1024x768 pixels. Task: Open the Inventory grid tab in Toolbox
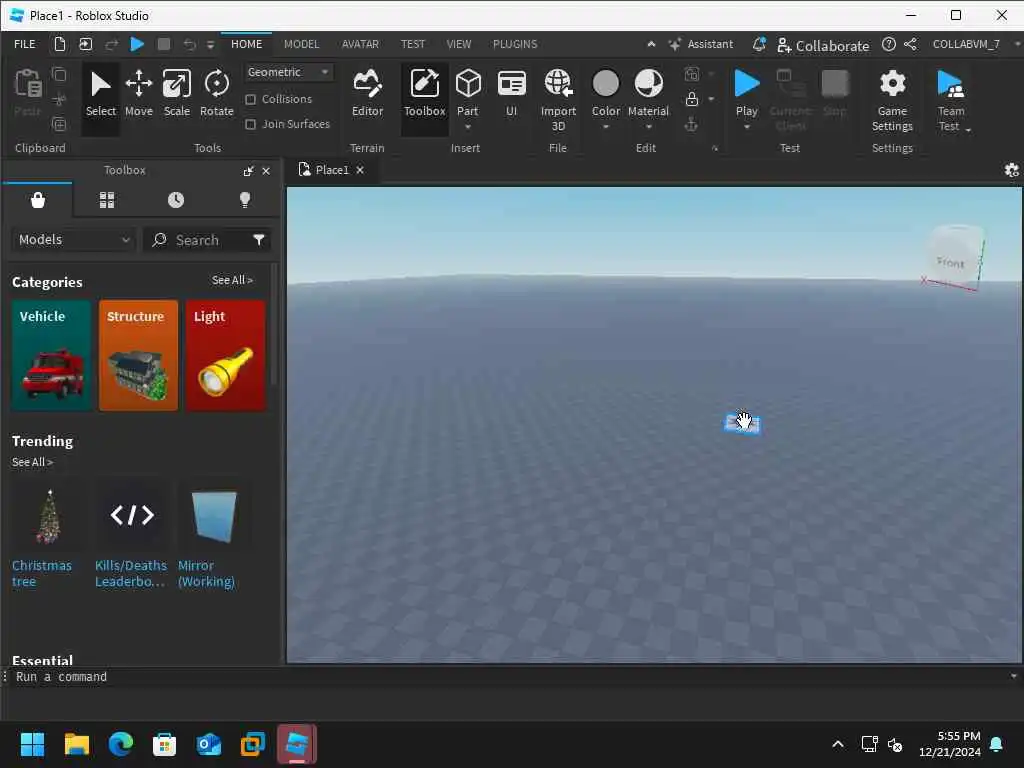coord(106,200)
